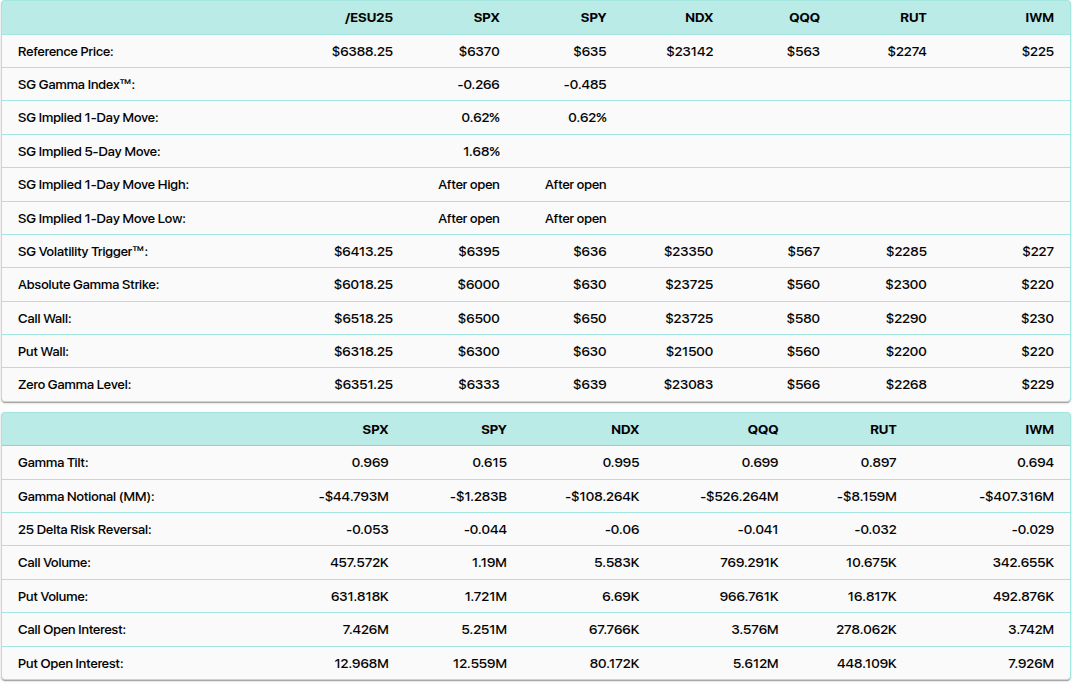Screen dimensions: 1072x685
Task: Select the NDX reference price $23142
Action: [690, 51]
